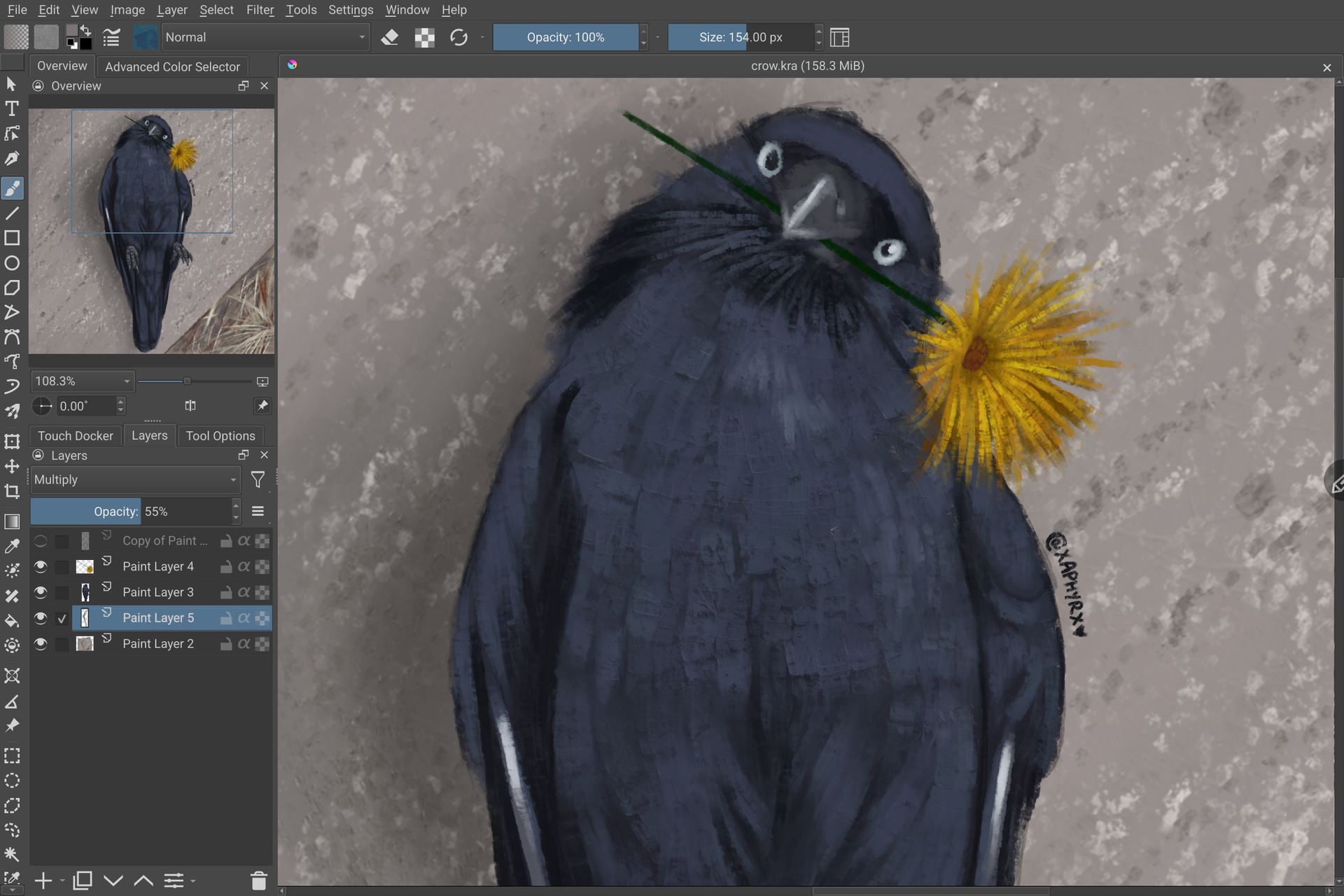The width and height of the screenshot is (1344, 896).
Task: Toggle eraser mode in the toolbar
Action: 390,37
